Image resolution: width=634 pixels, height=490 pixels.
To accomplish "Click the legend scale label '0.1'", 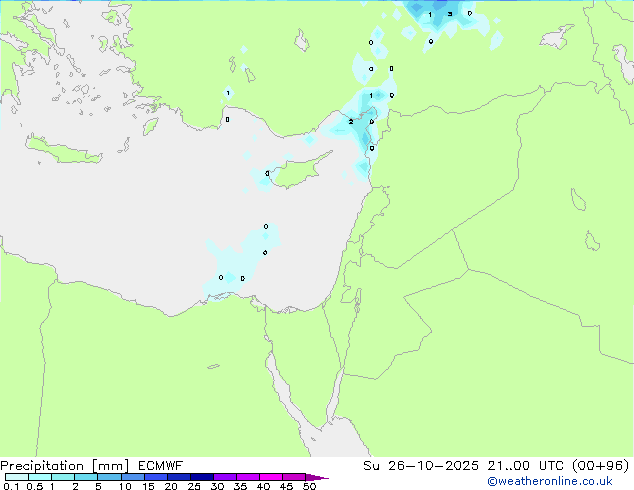I will (x=11, y=486).
